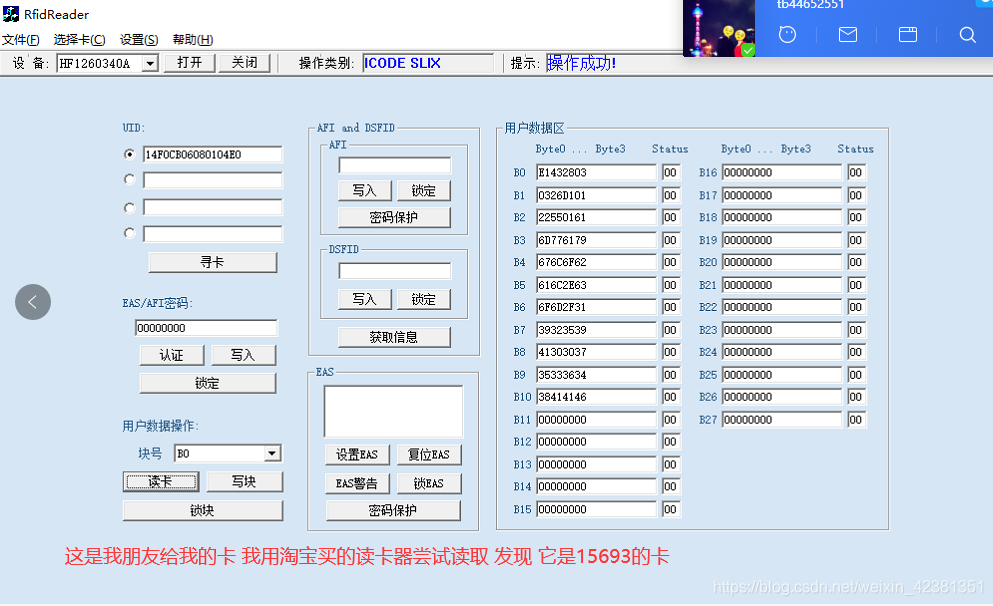Click the 寻卡 button

point(212,262)
